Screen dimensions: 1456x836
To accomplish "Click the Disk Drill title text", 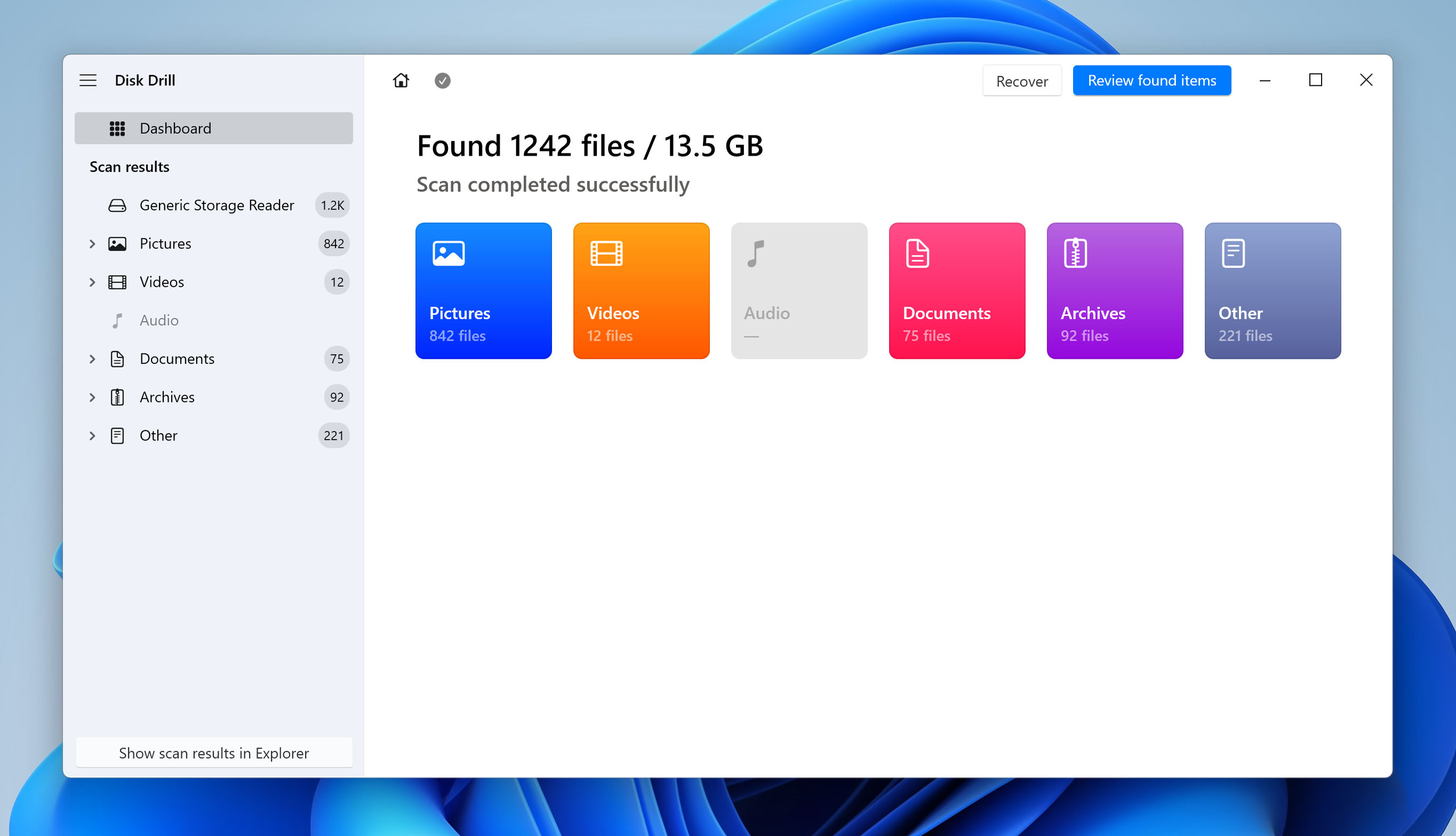I will tap(145, 81).
